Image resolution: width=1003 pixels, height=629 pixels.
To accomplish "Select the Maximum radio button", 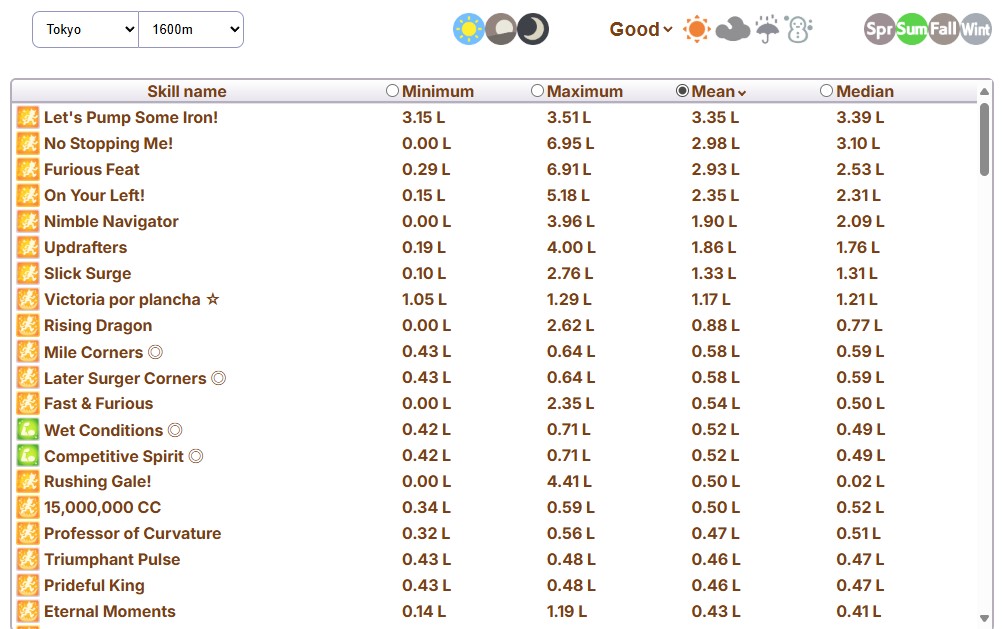I will click(x=537, y=91).
